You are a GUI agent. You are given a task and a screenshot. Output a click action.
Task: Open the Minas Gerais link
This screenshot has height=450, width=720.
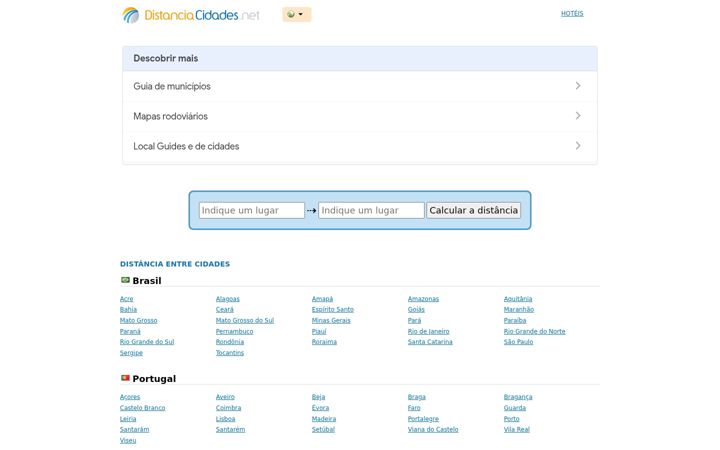point(331,321)
